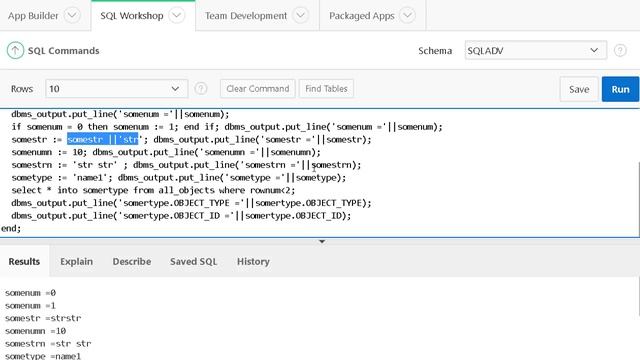The width and height of the screenshot is (640, 360).
Task: Click result line "somenum =1"
Action: point(30,306)
